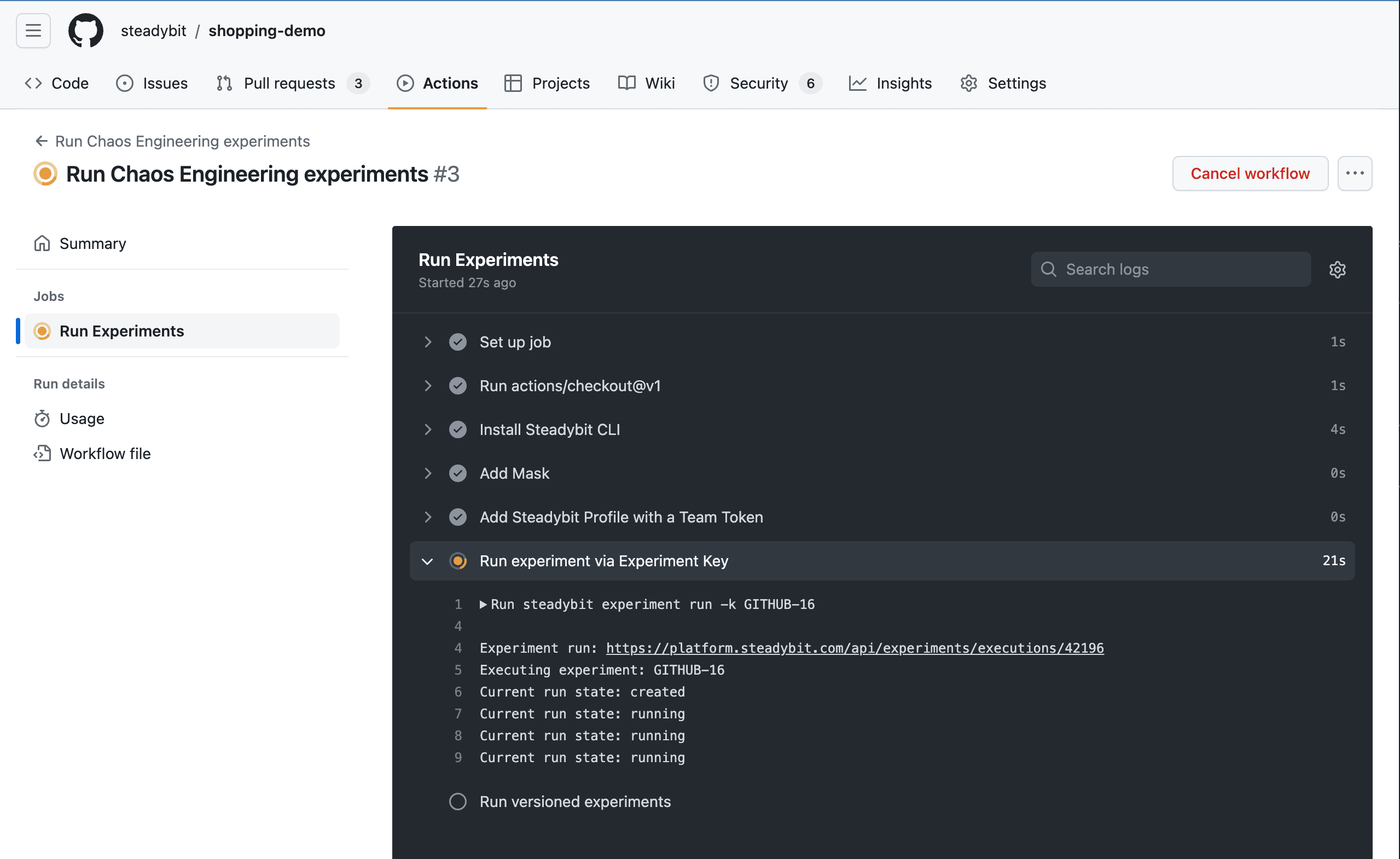Switch to the Pull requests tab
The width and height of the screenshot is (1400, 859).
pyautogui.click(x=289, y=84)
